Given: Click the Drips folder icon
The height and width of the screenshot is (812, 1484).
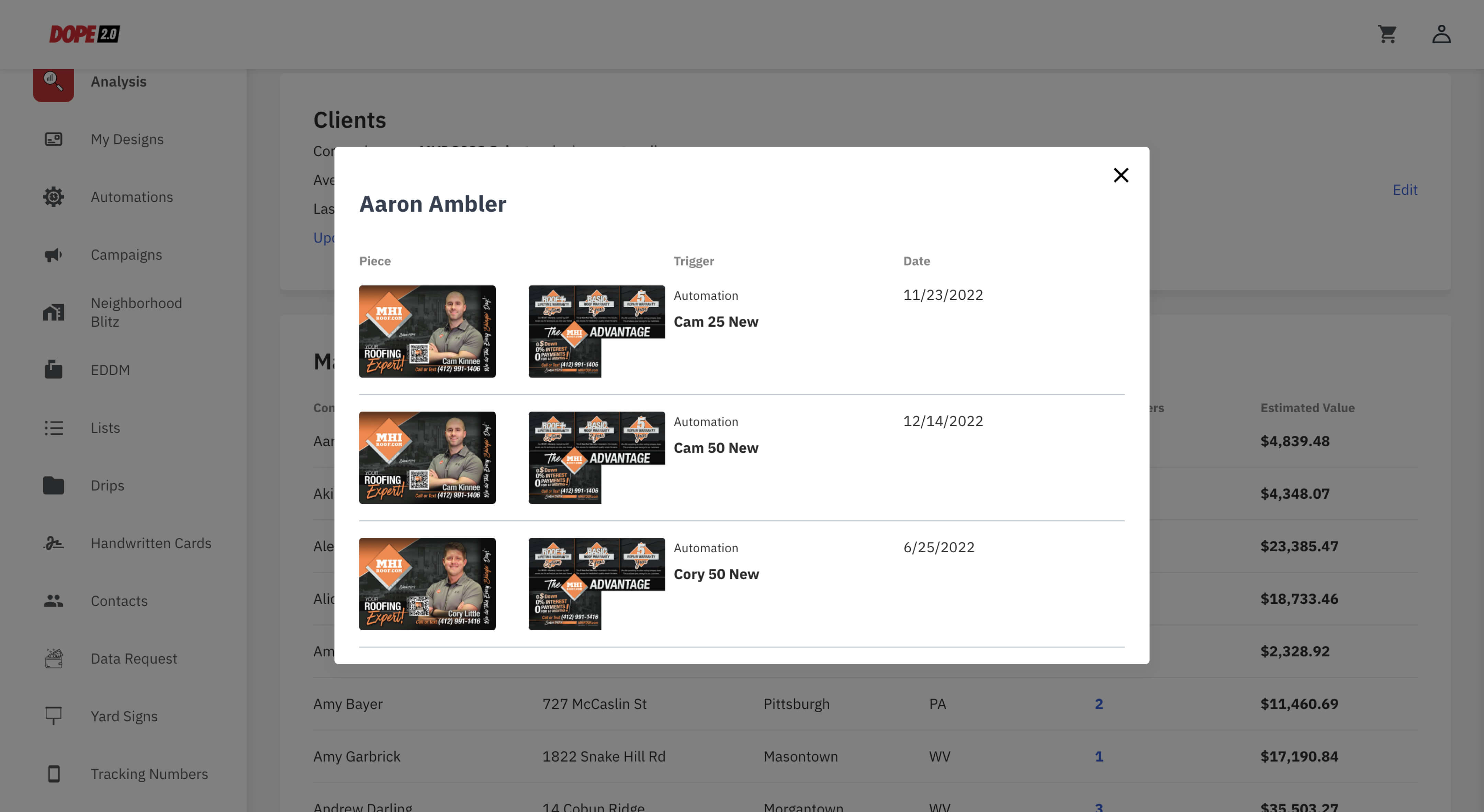Looking at the screenshot, I should 54,485.
